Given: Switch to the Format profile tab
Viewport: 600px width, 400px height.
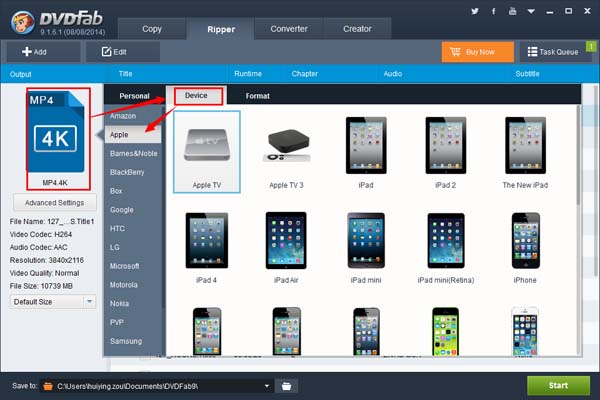Looking at the screenshot, I should tap(258, 96).
